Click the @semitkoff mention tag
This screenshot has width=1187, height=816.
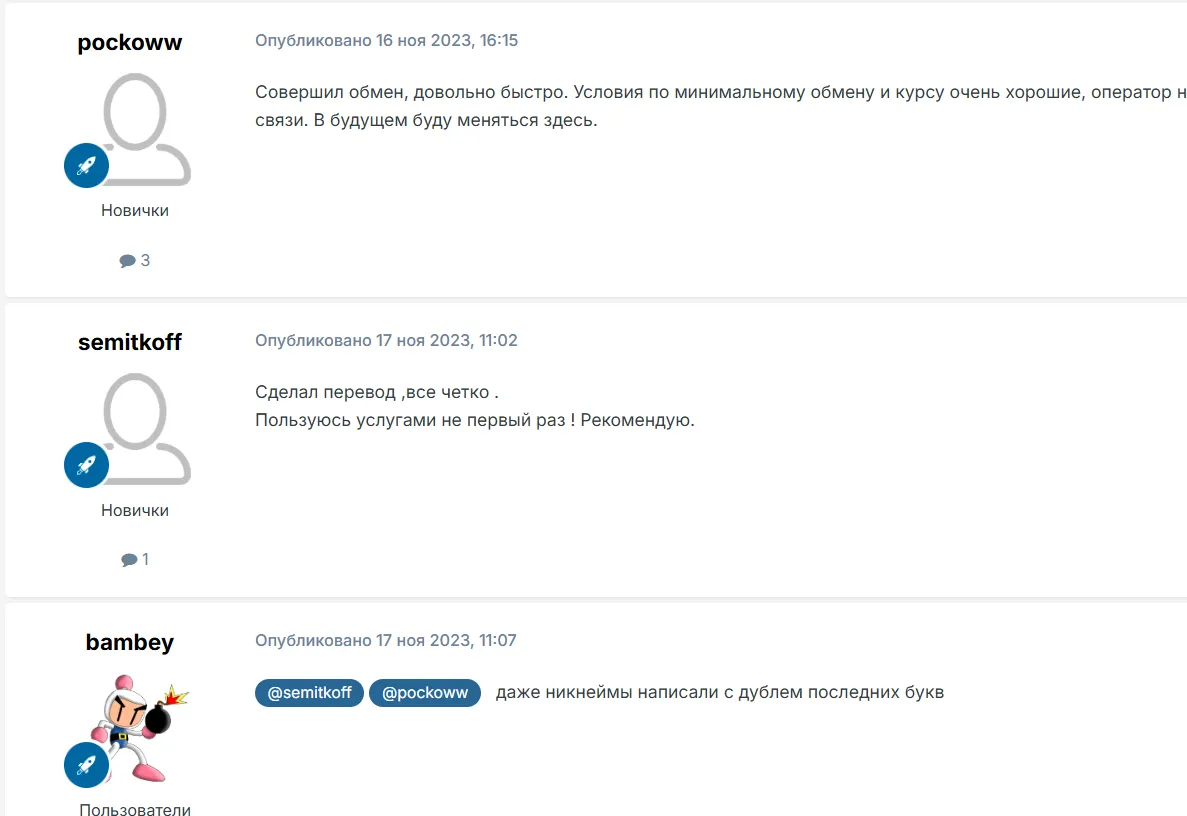click(x=310, y=693)
